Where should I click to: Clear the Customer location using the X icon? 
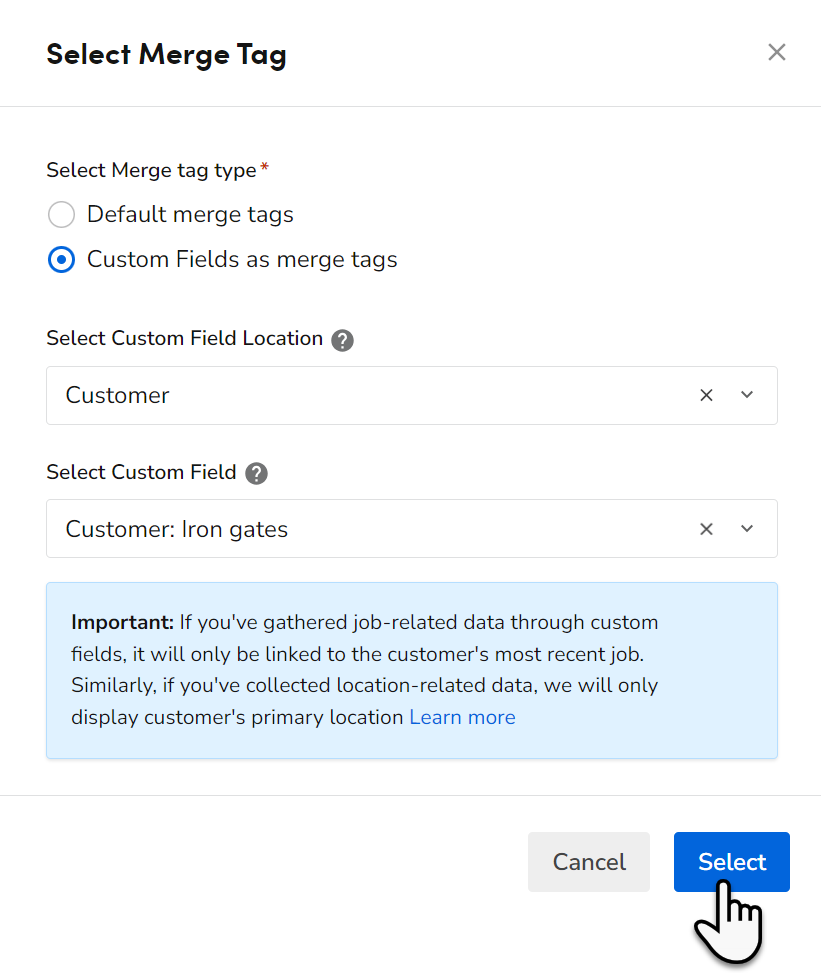tap(707, 395)
